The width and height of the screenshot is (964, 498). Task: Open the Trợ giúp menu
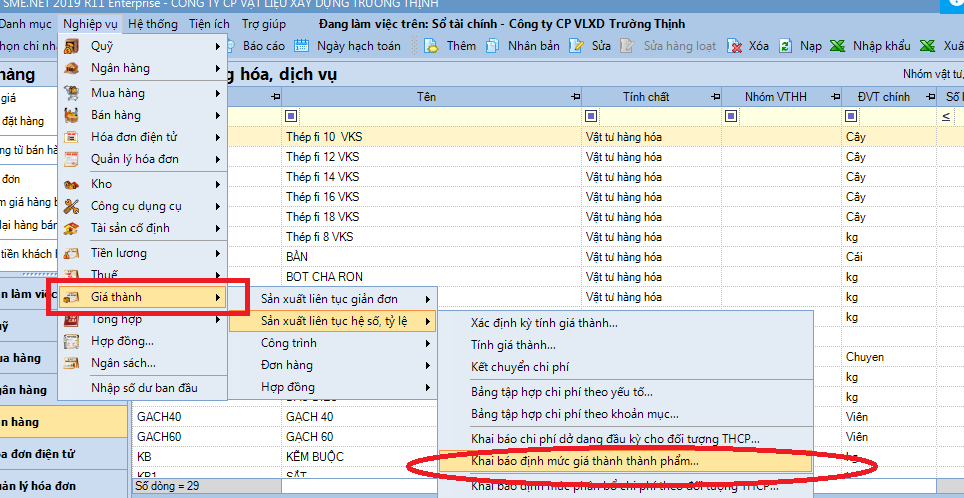coord(264,25)
